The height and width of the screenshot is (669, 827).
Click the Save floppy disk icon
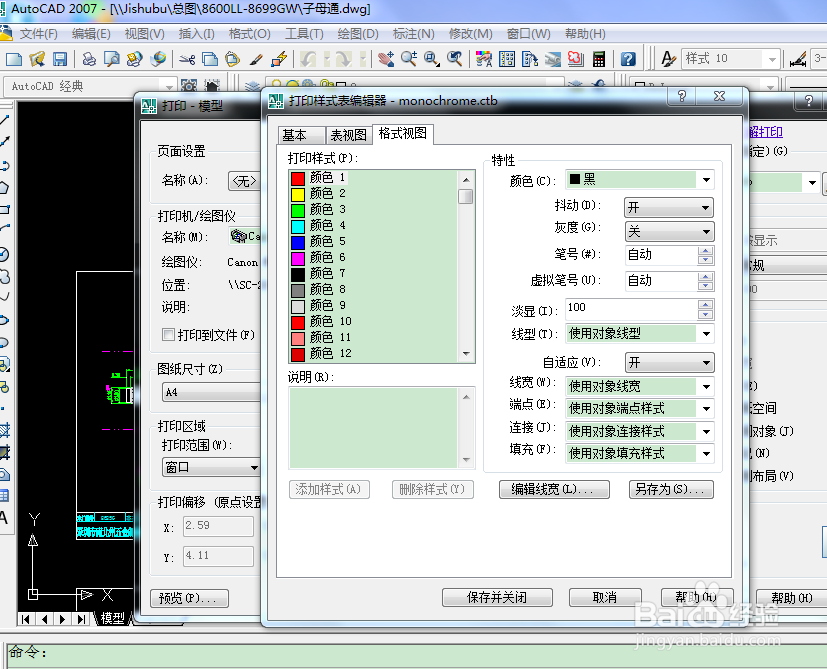click(60, 59)
